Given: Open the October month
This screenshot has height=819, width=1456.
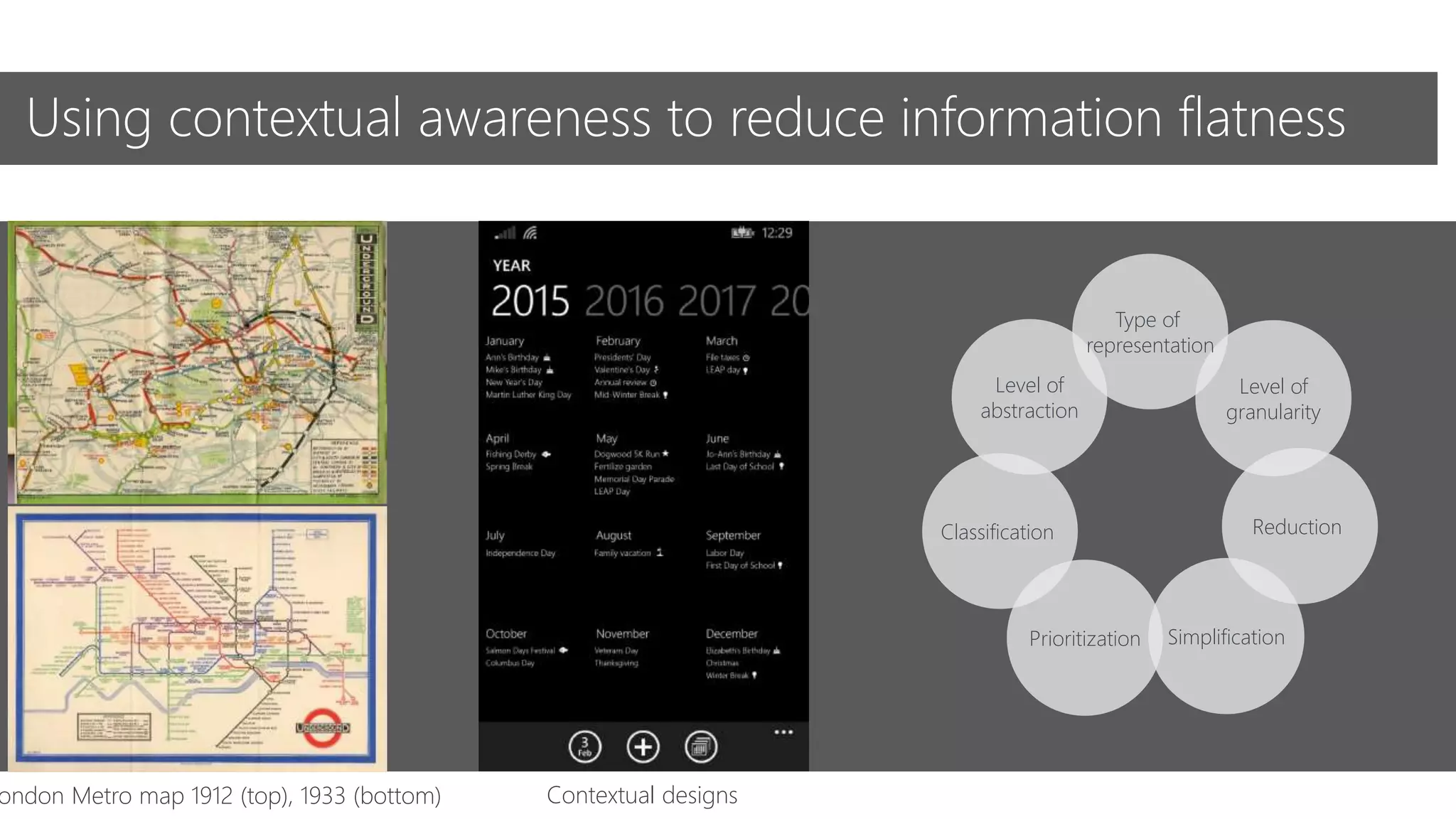Looking at the screenshot, I should [506, 633].
